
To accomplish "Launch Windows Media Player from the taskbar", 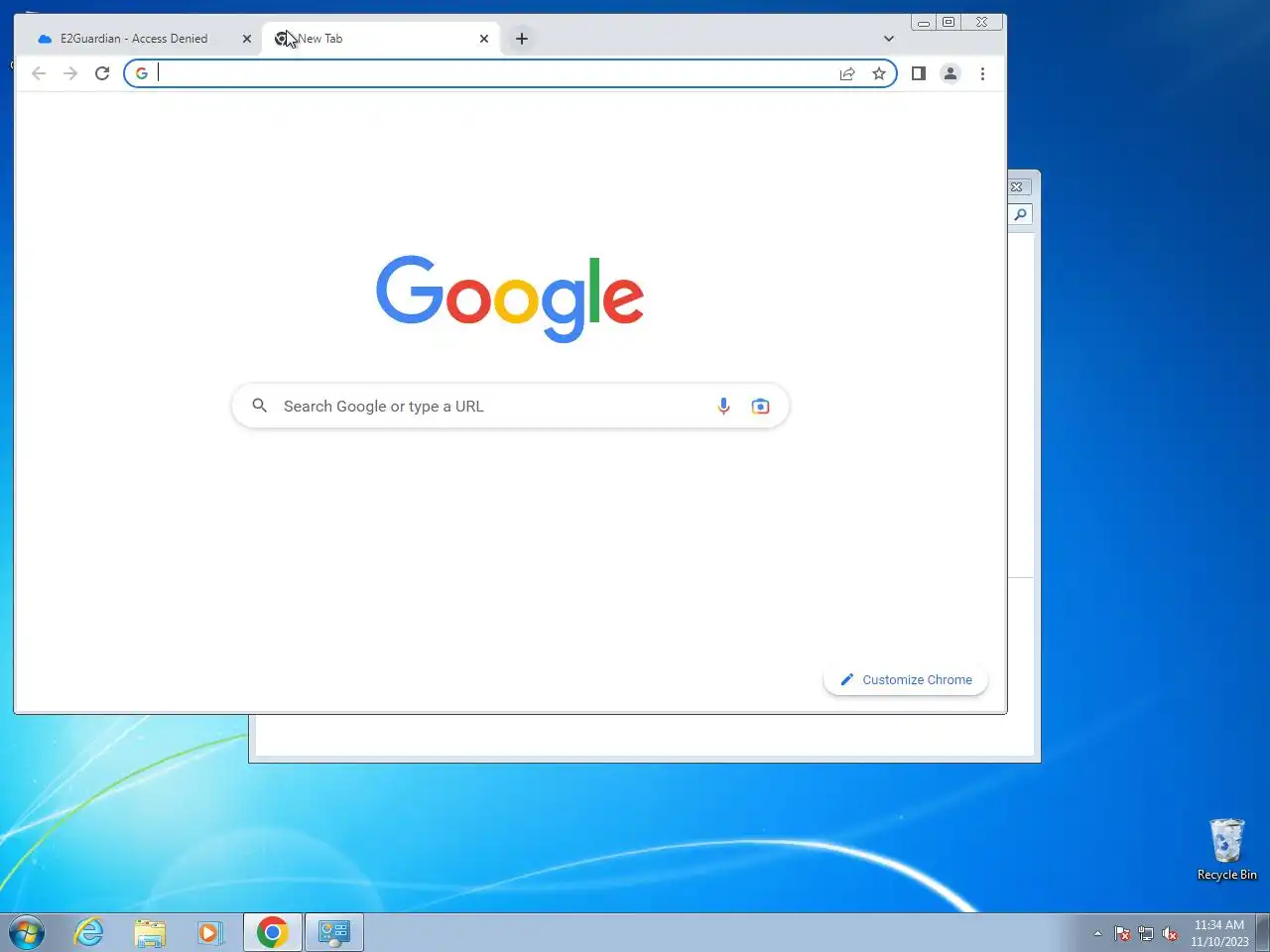I will (x=209, y=932).
